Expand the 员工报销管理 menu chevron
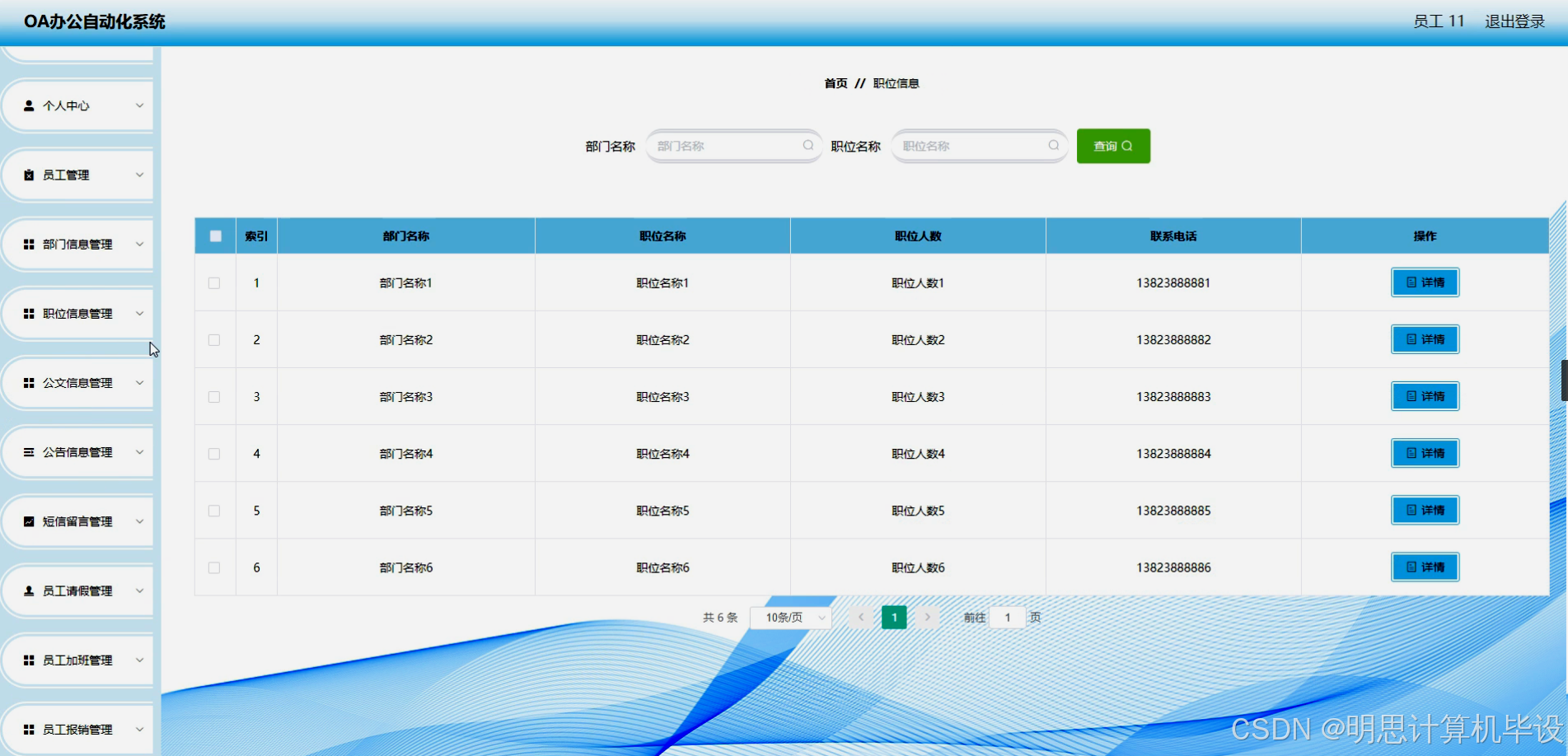1568x756 pixels. 140,729
